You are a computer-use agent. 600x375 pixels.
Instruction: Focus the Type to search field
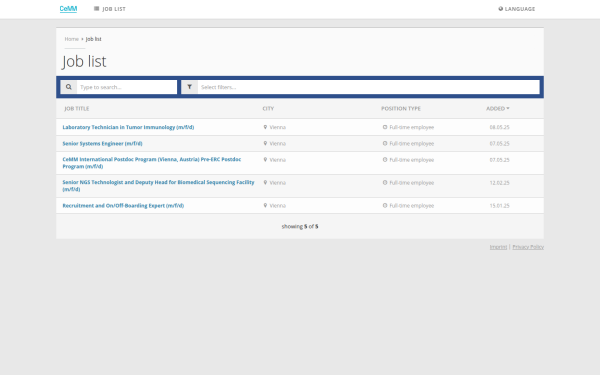coord(127,87)
